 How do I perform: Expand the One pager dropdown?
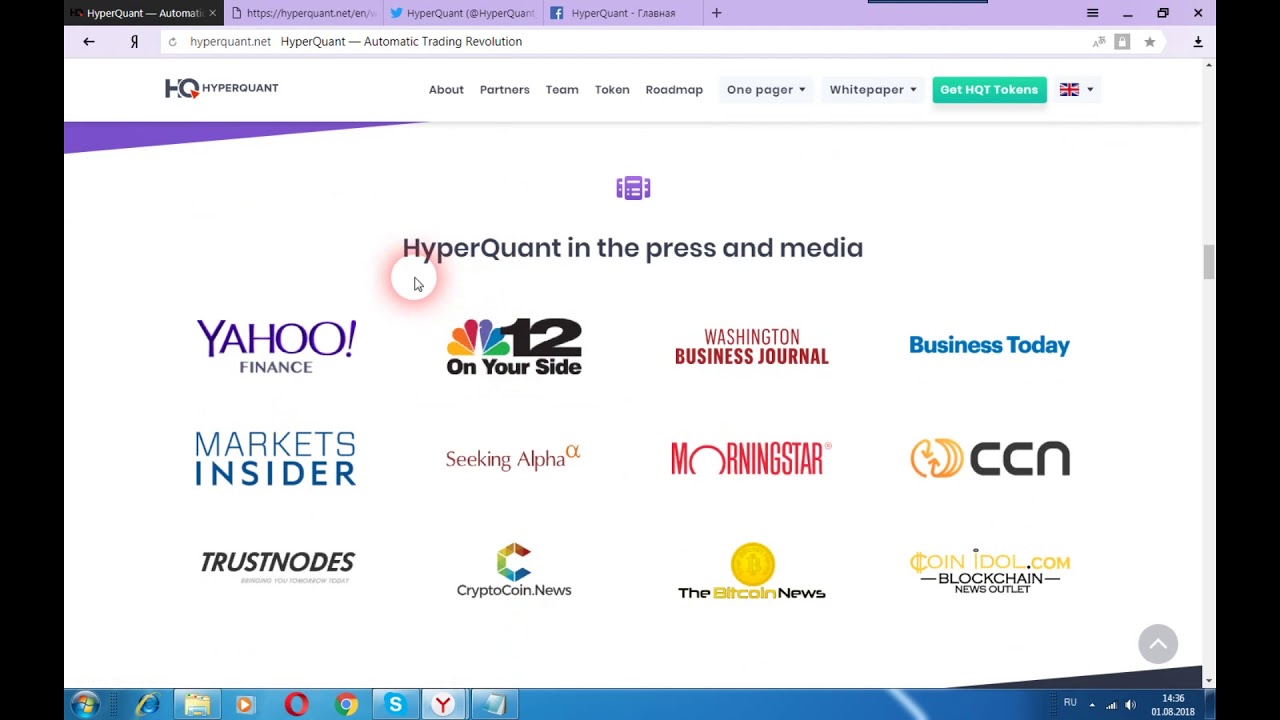click(766, 90)
